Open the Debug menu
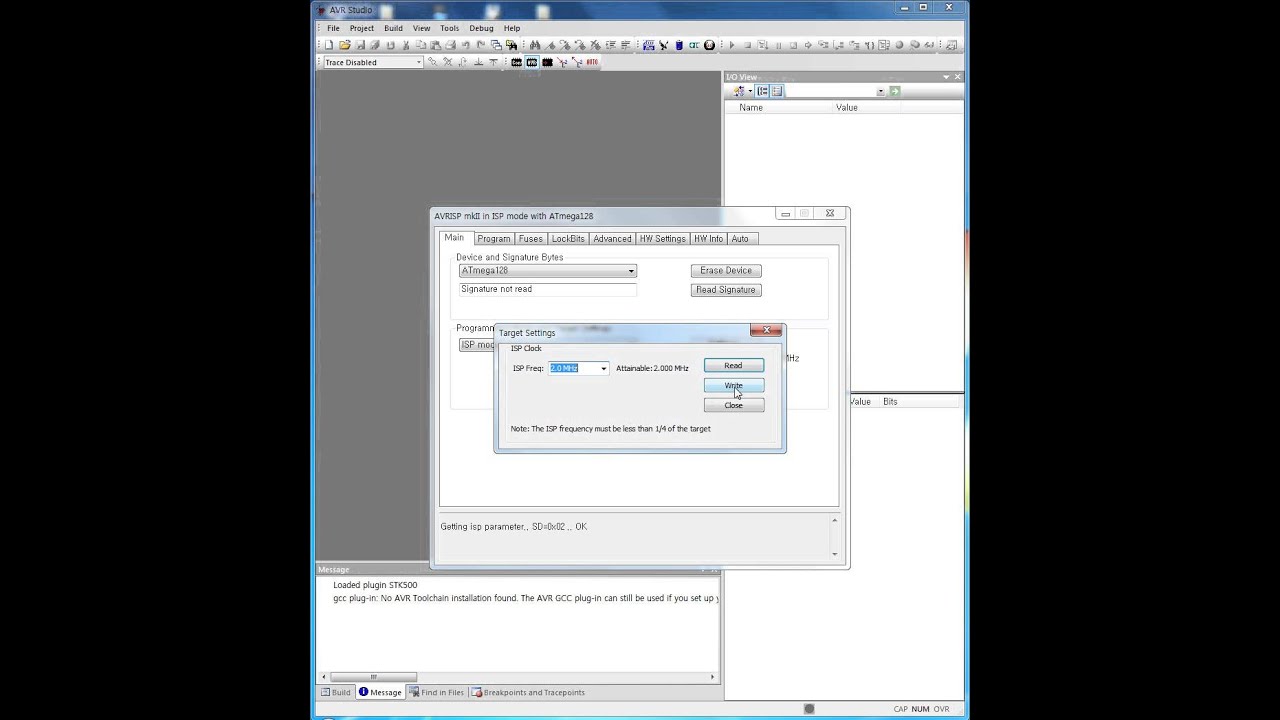 click(481, 28)
